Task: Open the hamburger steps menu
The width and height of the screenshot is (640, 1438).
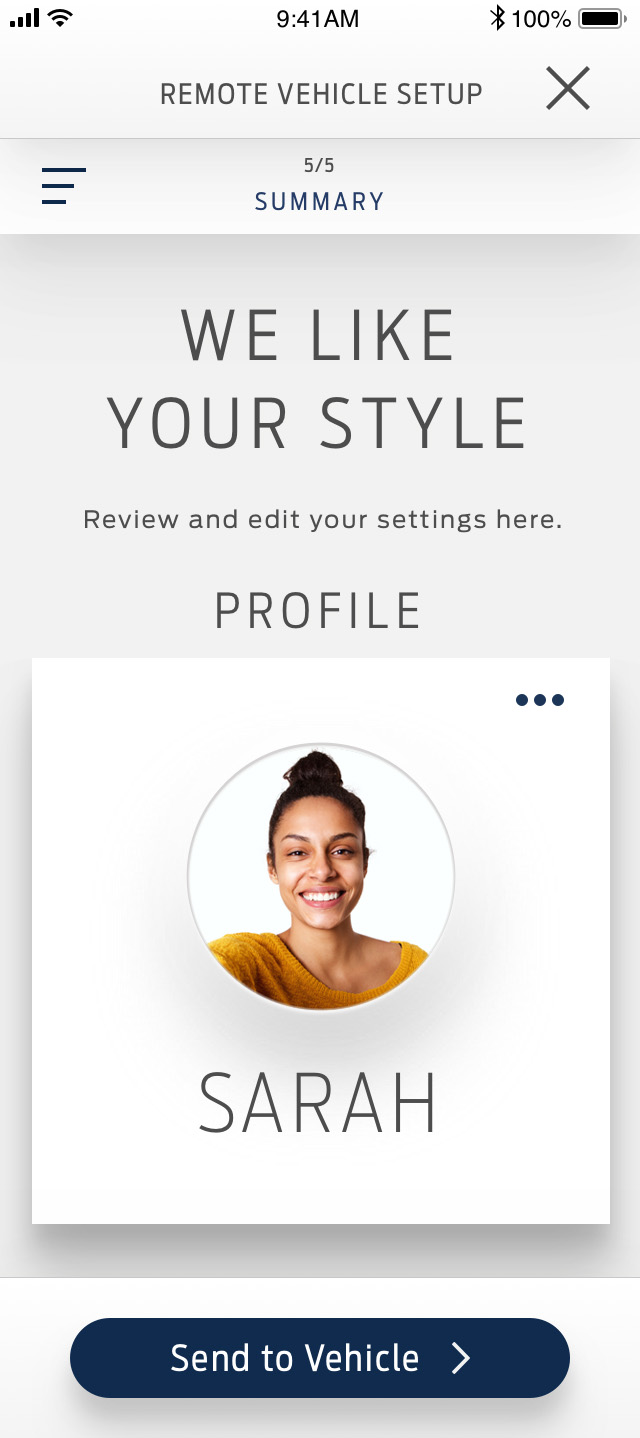Action: tap(64, 186)
